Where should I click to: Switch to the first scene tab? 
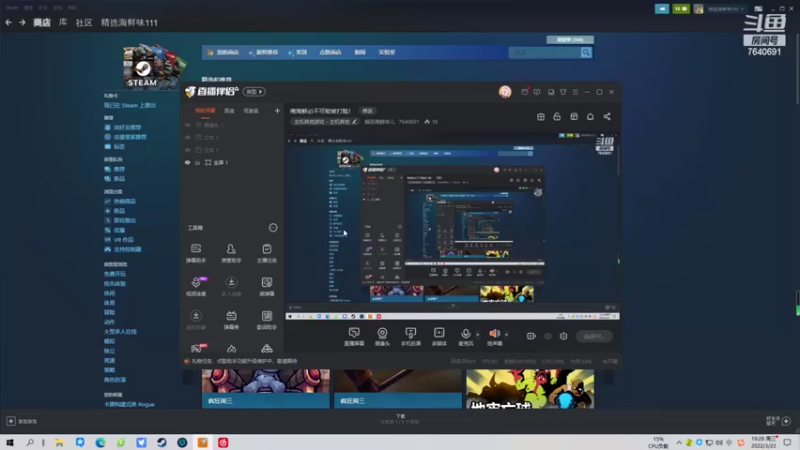(x=205, y=111)
